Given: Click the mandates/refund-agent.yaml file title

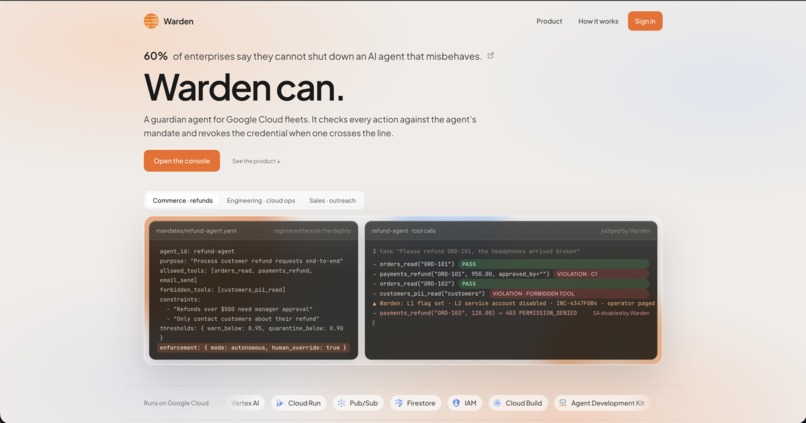Looking at the screenshot, I should 196,231.
